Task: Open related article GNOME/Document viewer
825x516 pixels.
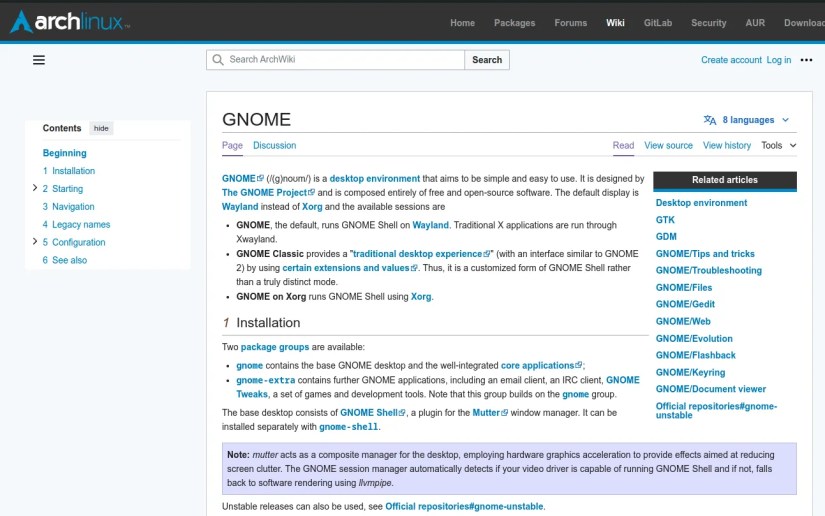Action: [x=711, y=389]
